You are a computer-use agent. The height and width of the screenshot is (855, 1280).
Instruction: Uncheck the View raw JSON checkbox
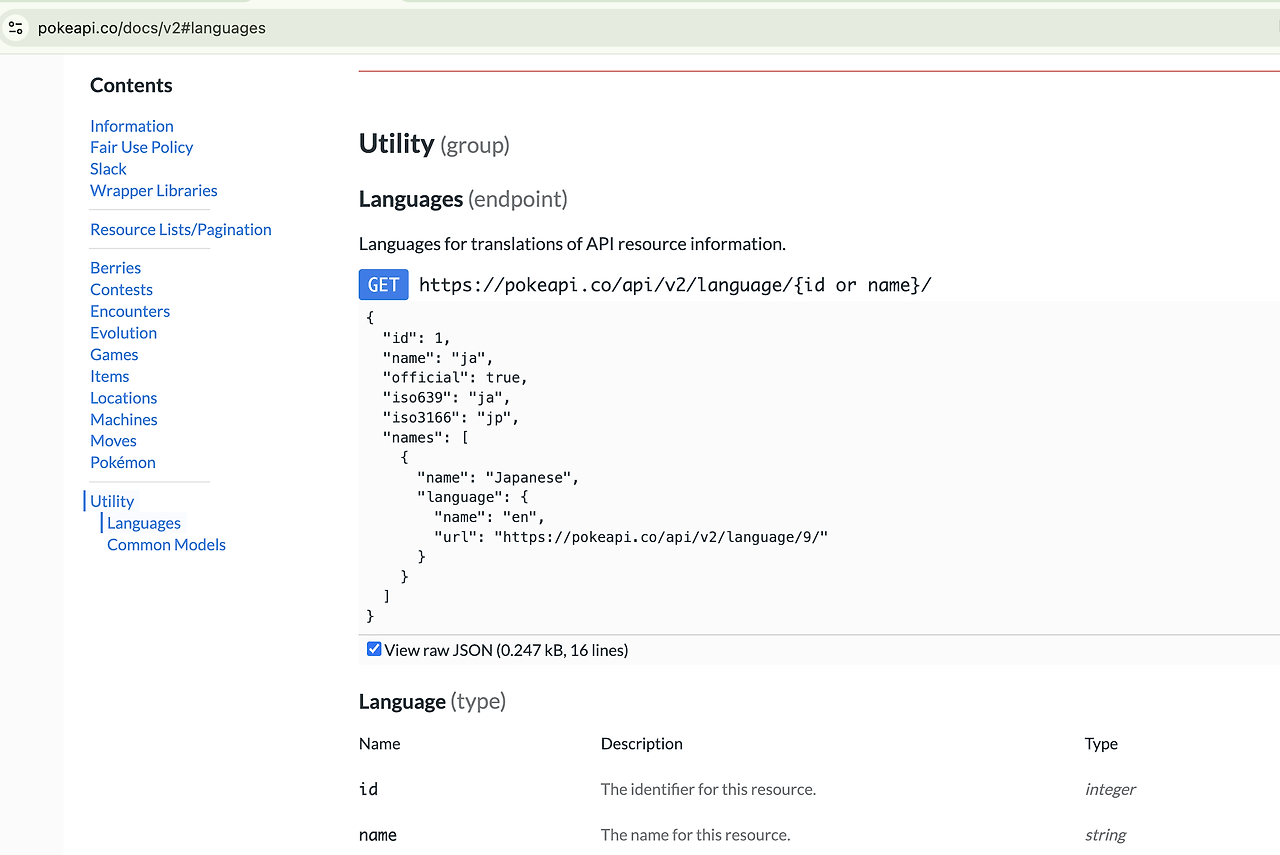pos(374,650)
